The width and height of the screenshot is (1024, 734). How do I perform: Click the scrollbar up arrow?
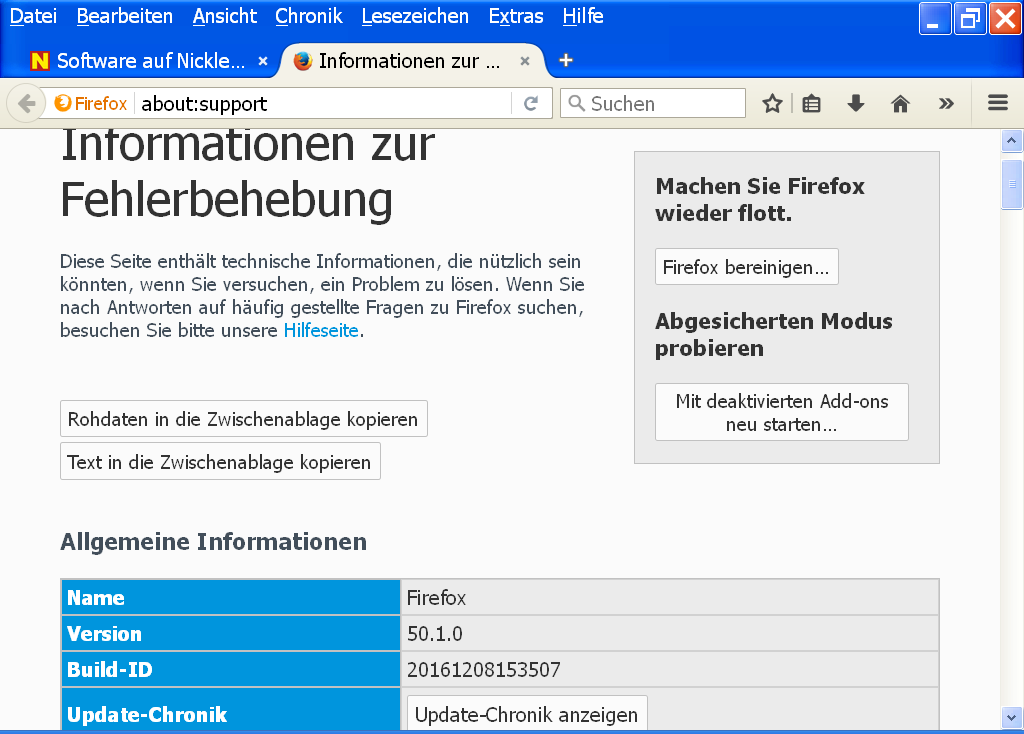(x=1012, y=140)
